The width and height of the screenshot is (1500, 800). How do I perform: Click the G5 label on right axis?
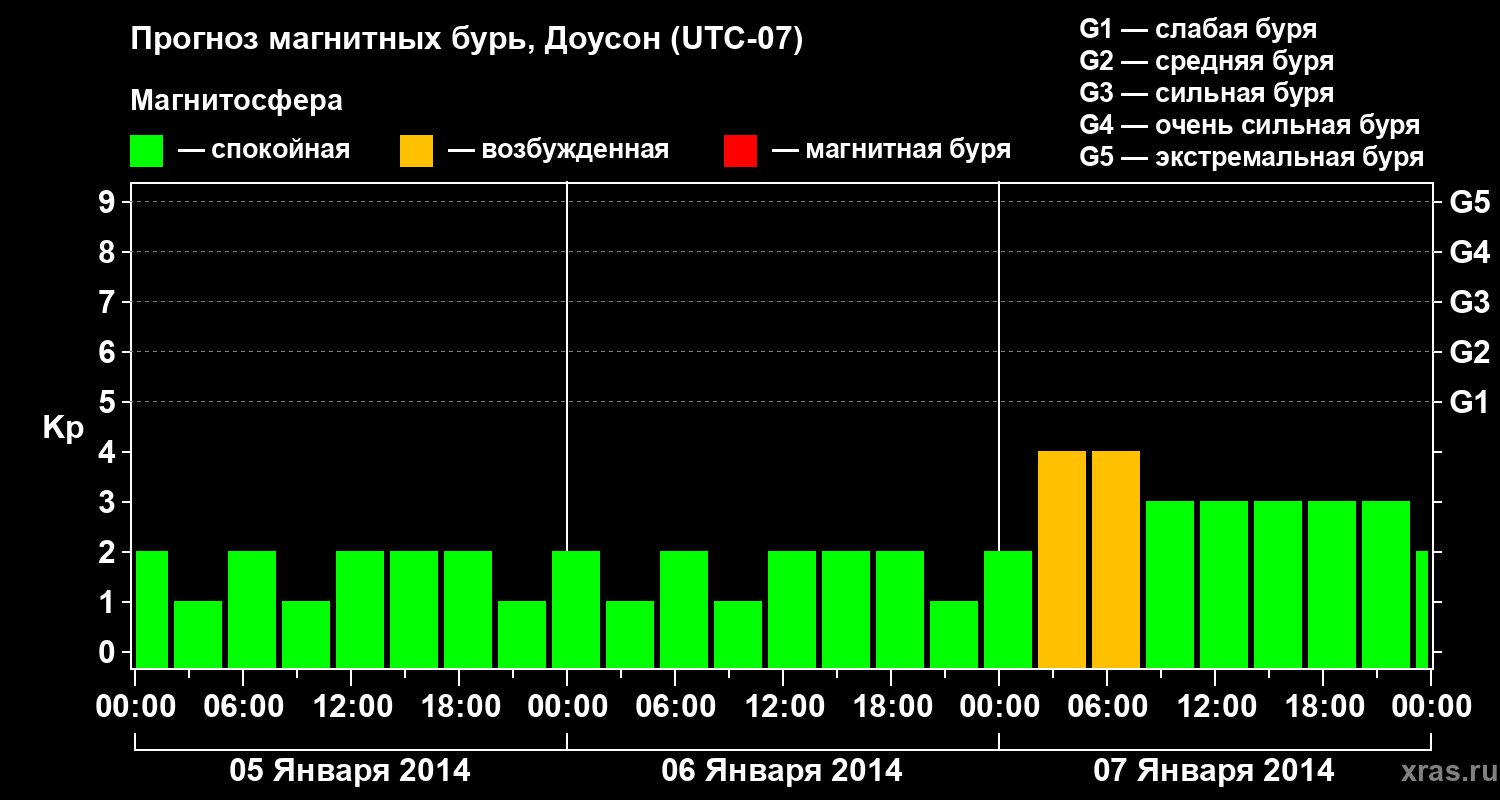(x=1469, y=203)
